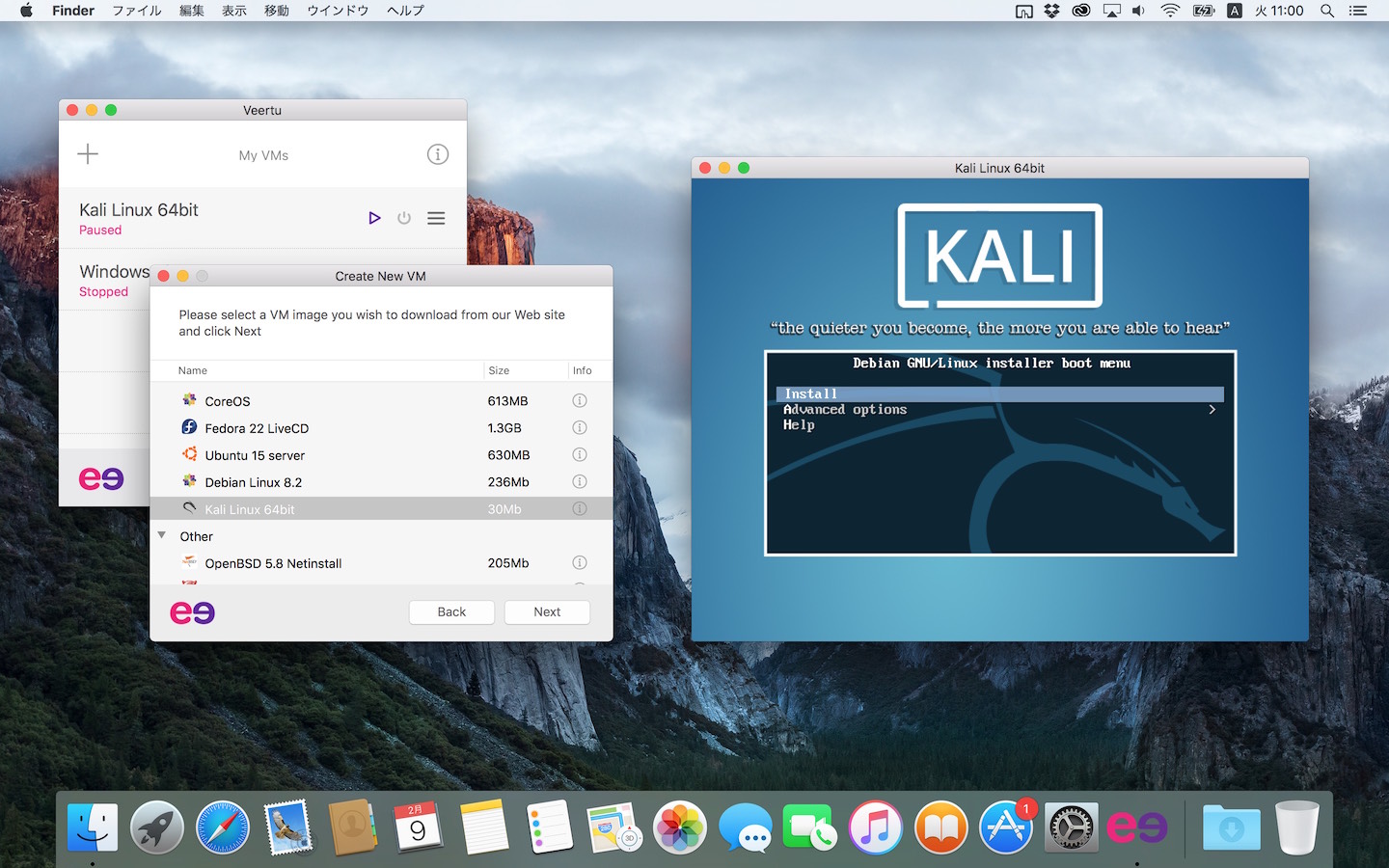Open Advanced options in the Kali boot menu
Image resolution: width=1389 pixels, height=868 pixels.
[x=999, y=409]
